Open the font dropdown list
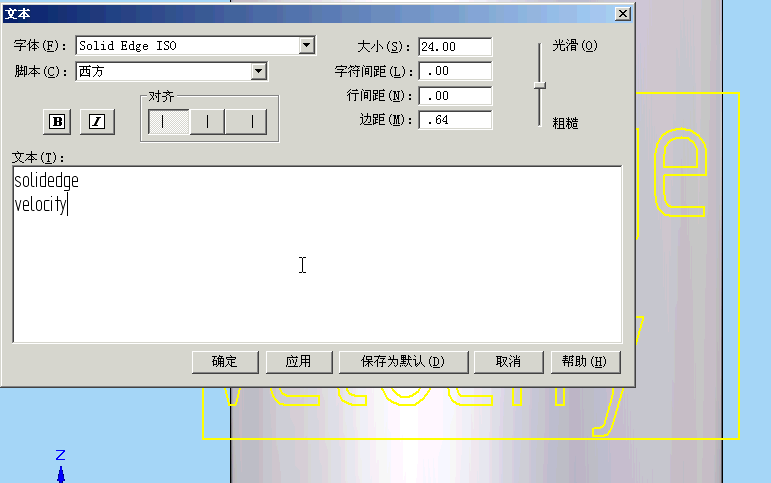 (x=306, y=46)
